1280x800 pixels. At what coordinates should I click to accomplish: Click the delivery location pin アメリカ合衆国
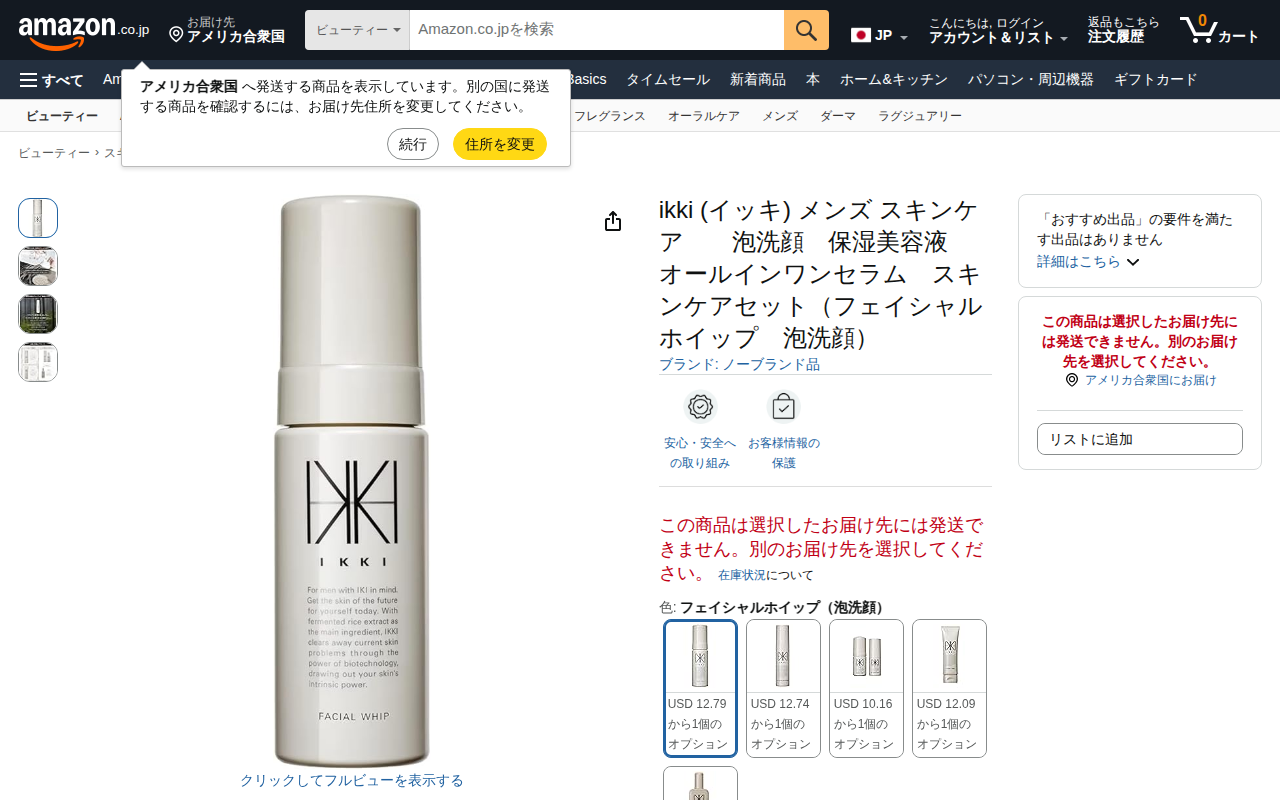pyautogui.click(x=227, y=30)
